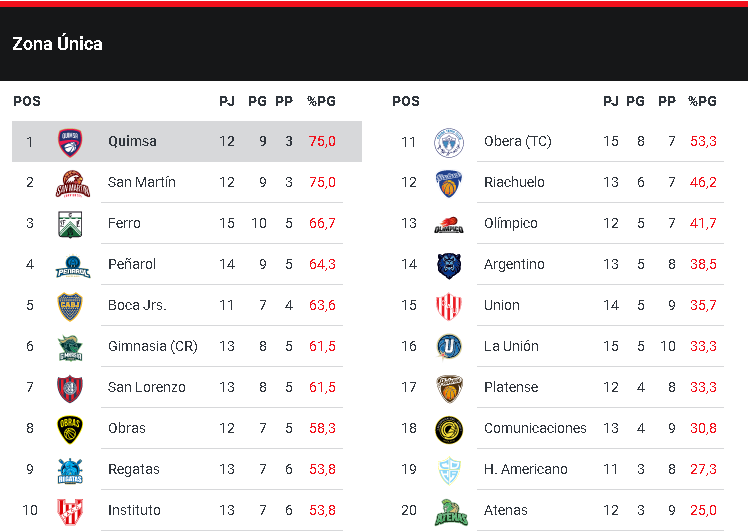Select the highlighted Quimsa 75,0 percentage cell

(322, 141)
